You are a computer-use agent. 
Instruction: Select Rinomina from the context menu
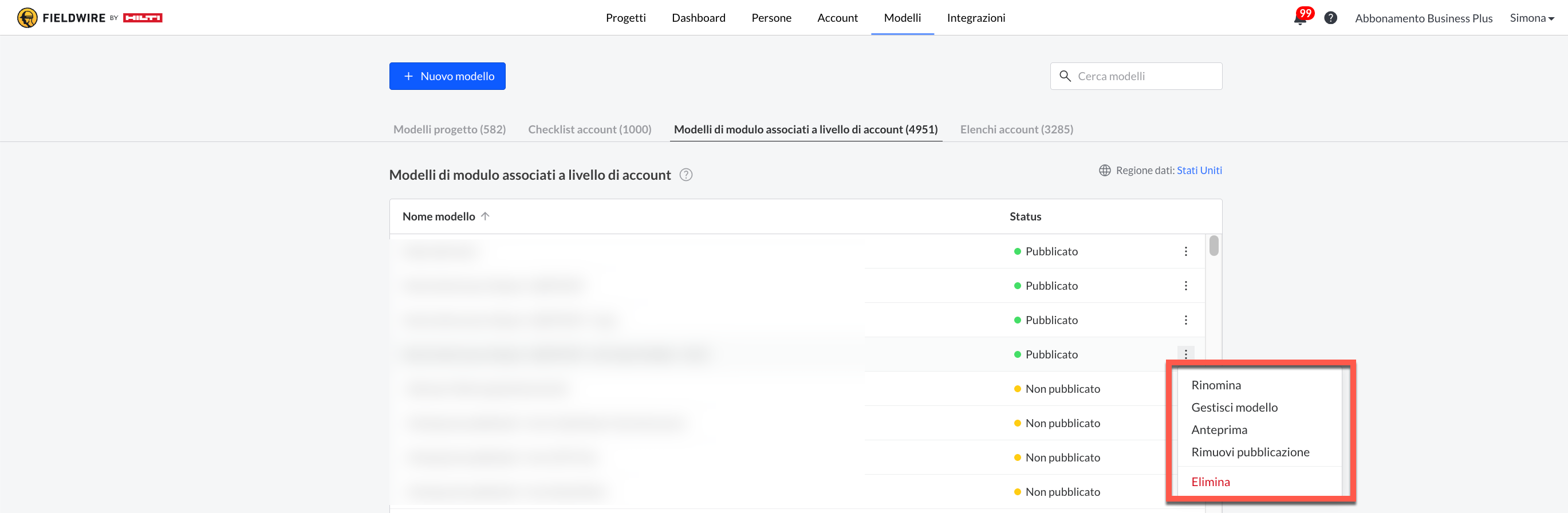(x=1216, y=385)
